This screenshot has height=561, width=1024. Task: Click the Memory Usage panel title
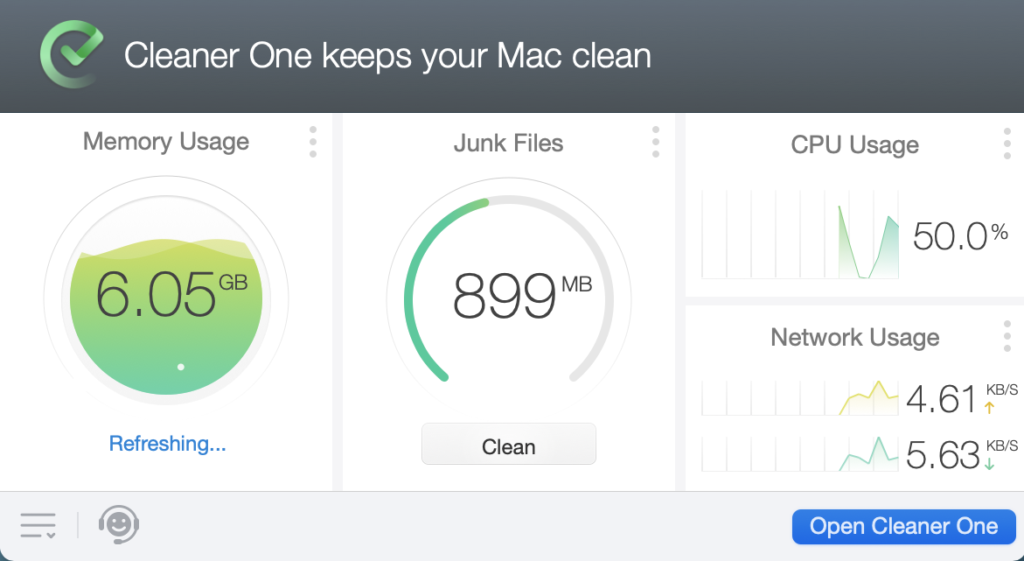(166, 142)
